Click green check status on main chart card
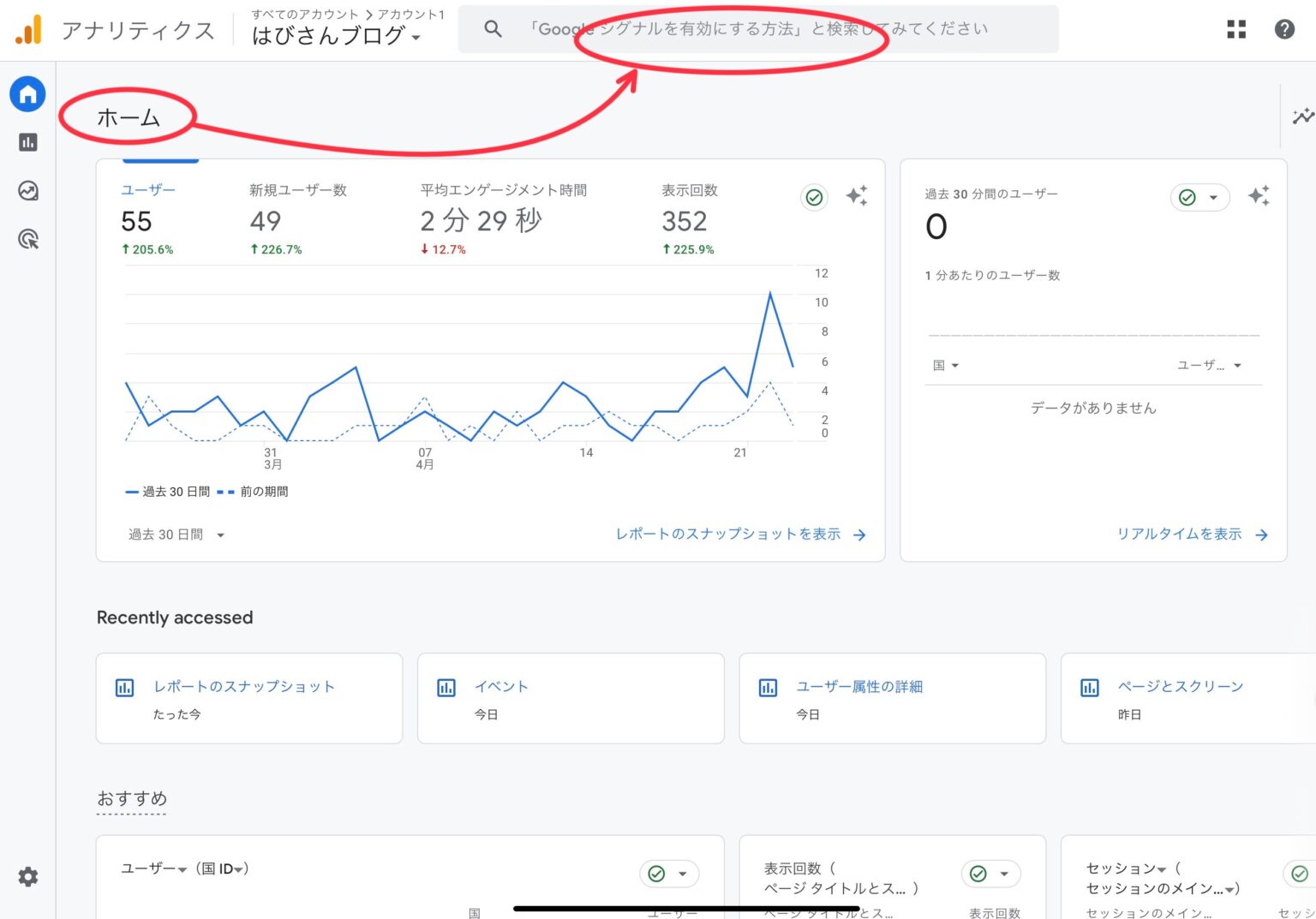 814,197
